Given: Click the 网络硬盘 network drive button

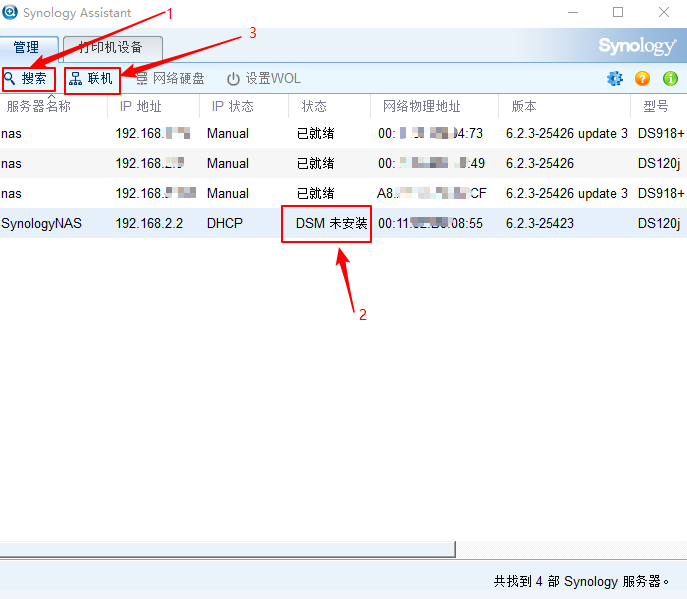Looking at the screenshot, I should [170, 79].
